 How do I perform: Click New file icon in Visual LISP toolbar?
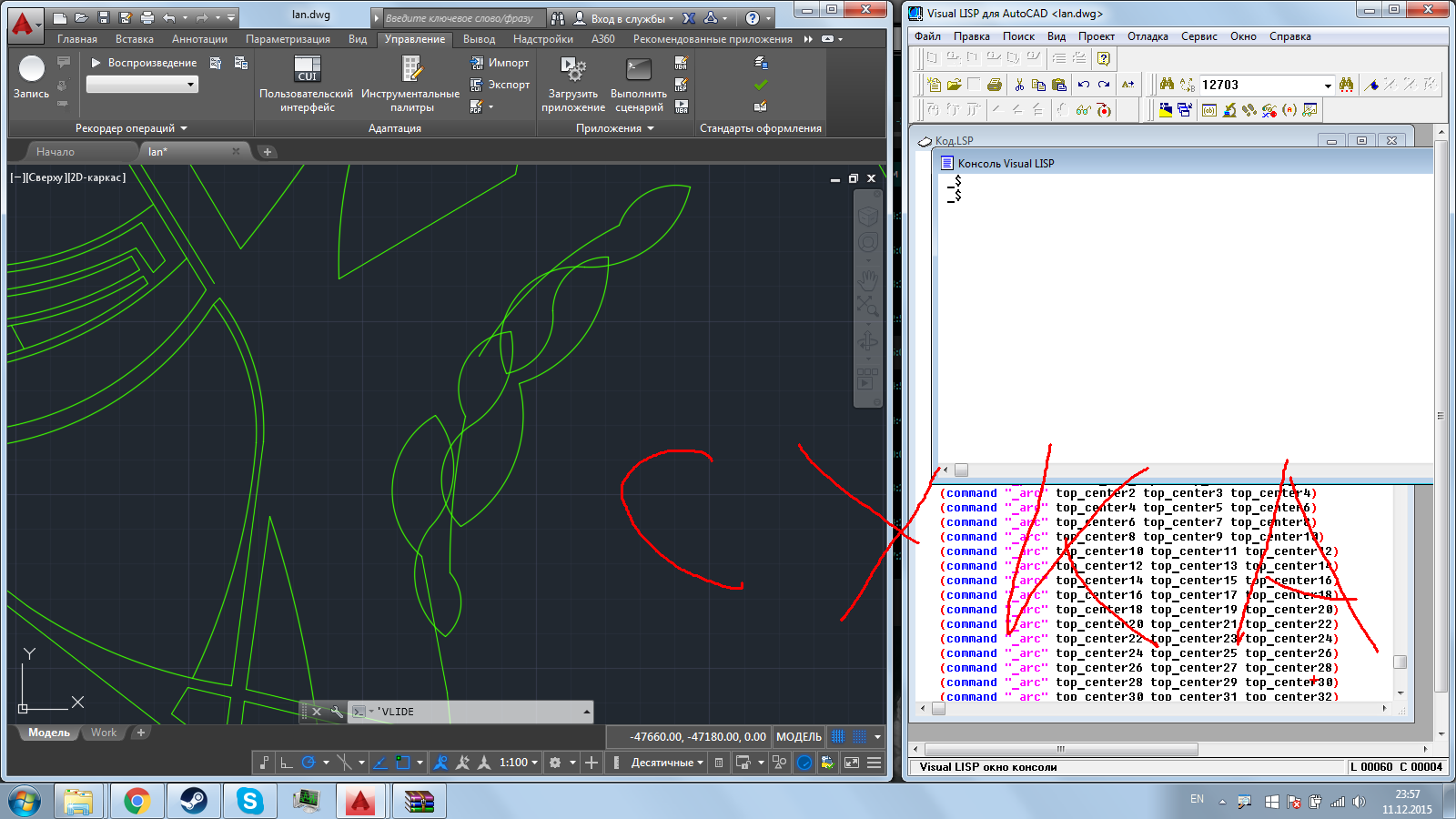coord(934,85)
